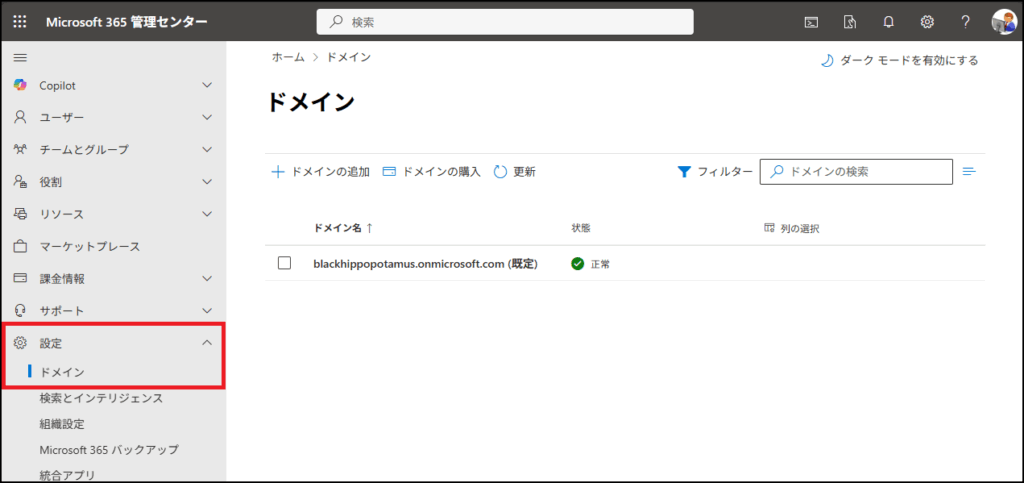This screenshot has height=483, width=1024.
Task: Open the app launcher waffle icon
Action: pos(20,21)
